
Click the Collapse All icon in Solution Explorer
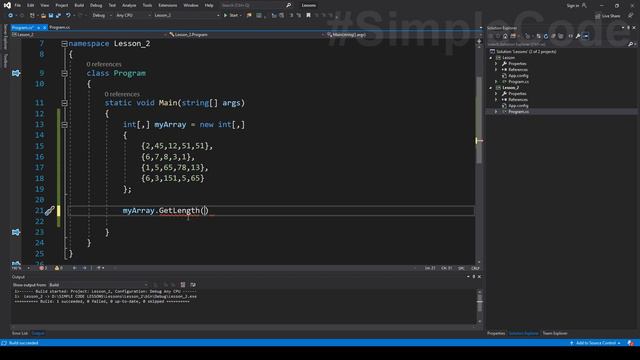(x=553, y=36)
